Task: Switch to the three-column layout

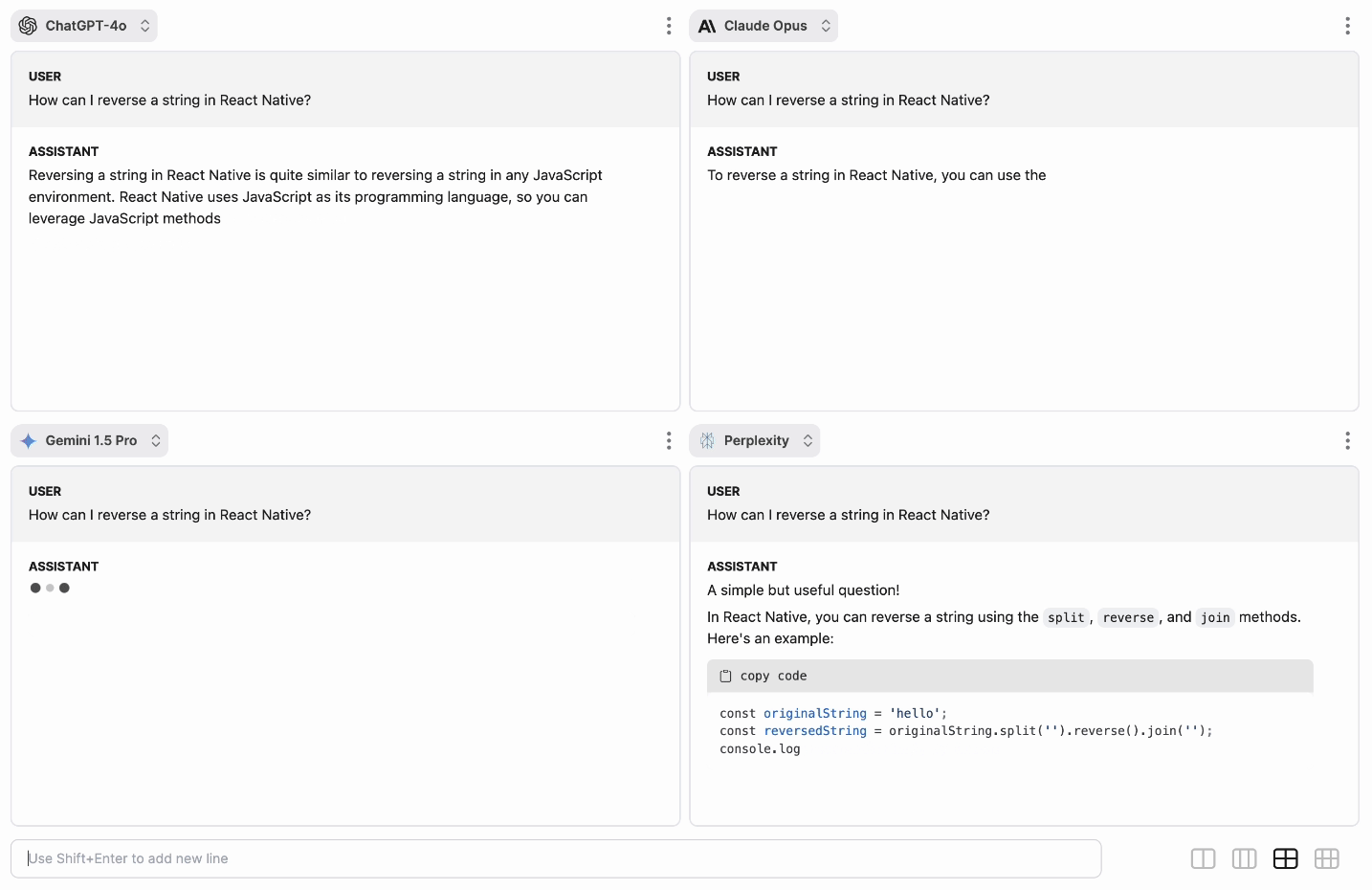Action: click(x=1244, y=858)
